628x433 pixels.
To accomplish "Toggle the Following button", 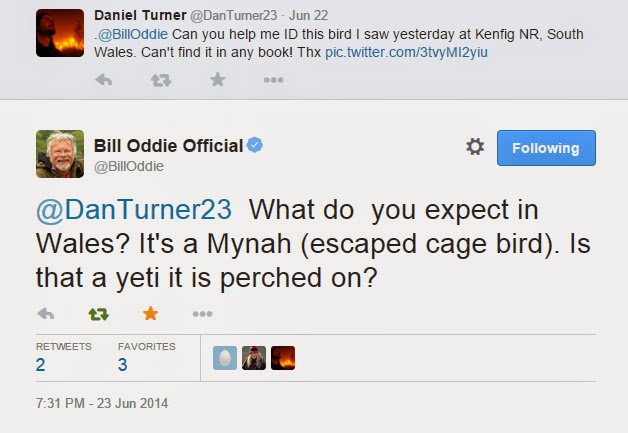I will [x=546, y=147].
